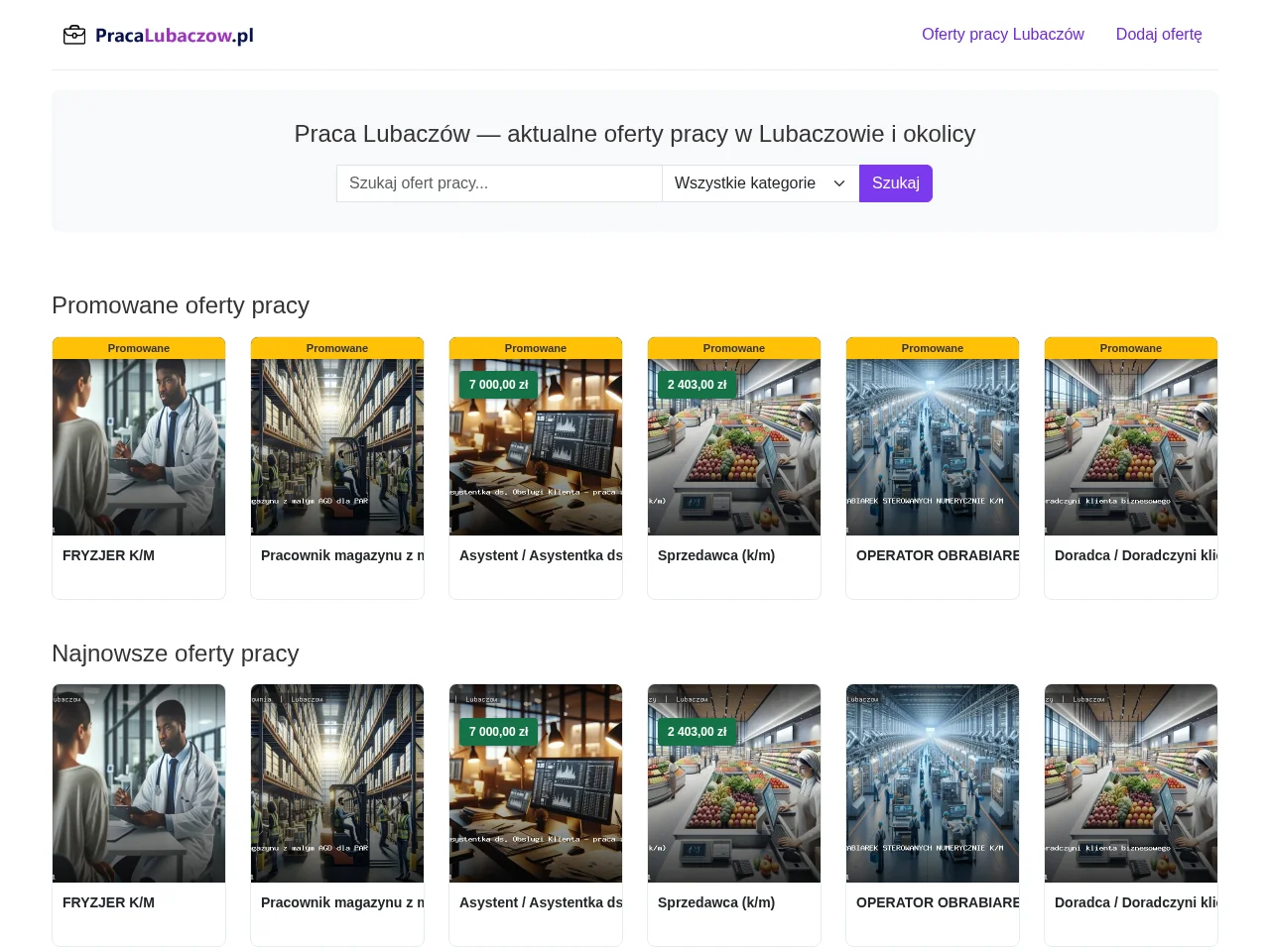
Task: Click newest Pracownik magazynu title text
Action: coord(342,902)
